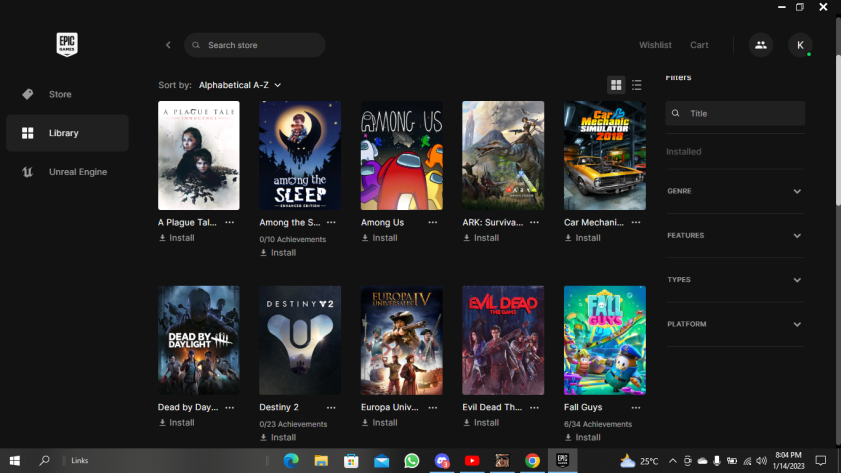Viewport: 841px width, 473px height.
Task: Open Google Chrome from taskbar
Action: 532,461
